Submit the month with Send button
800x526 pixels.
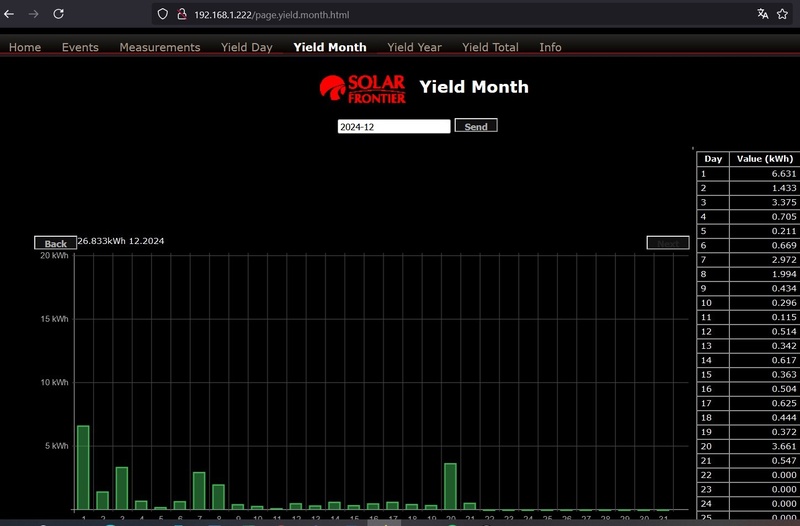[x=476, y=126]
